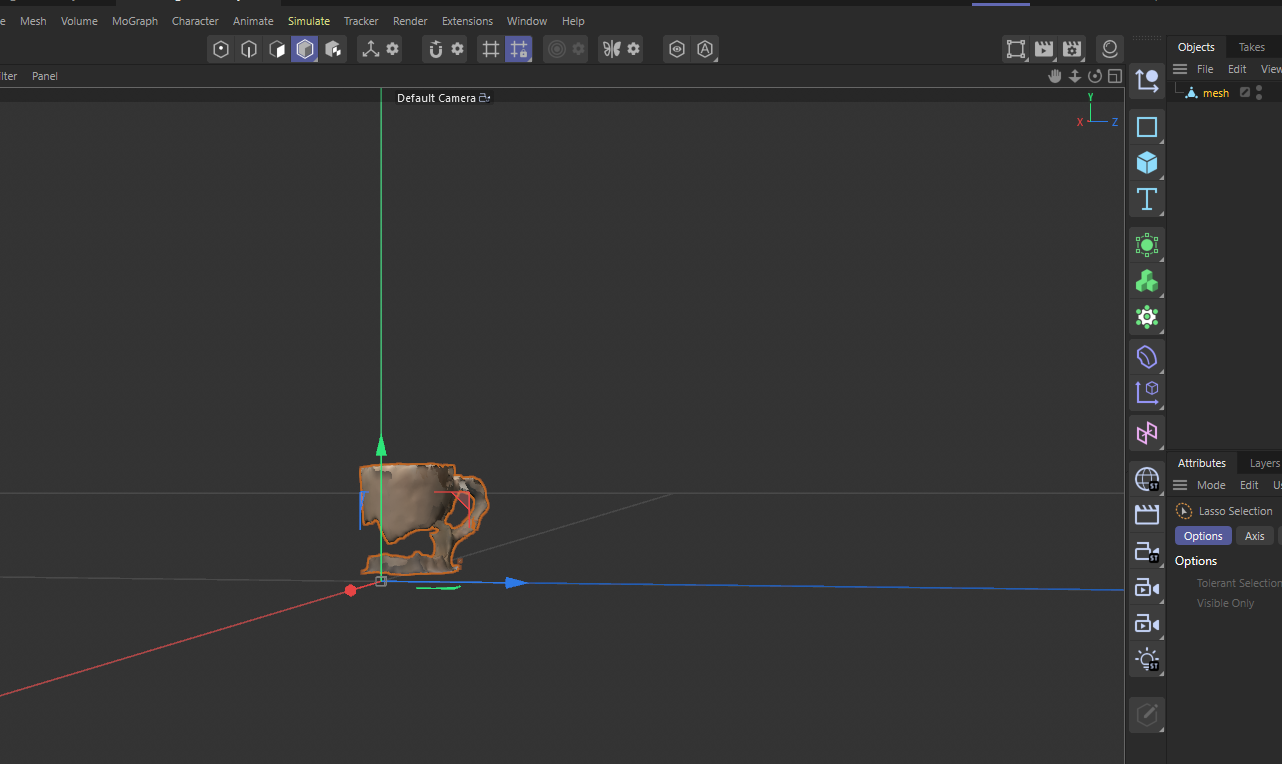Screen dimensions: 1282x764
Task: Select the Cube primitive tool icon
Action: tap(1147, 162)
